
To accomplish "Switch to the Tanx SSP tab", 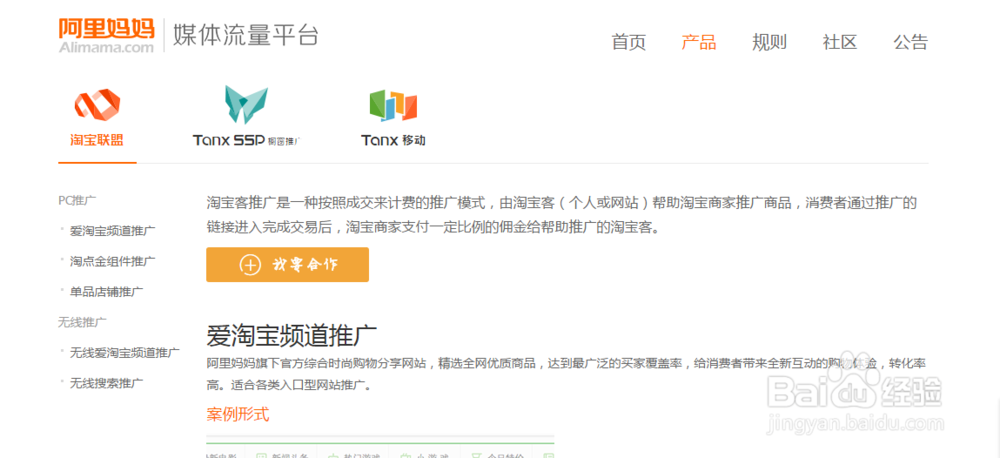I will click(x=246, y=140).
